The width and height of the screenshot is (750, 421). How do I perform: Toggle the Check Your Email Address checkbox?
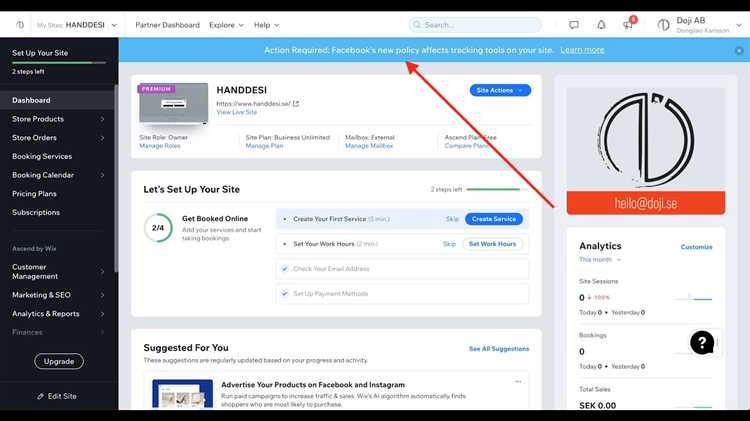point(285,269)
